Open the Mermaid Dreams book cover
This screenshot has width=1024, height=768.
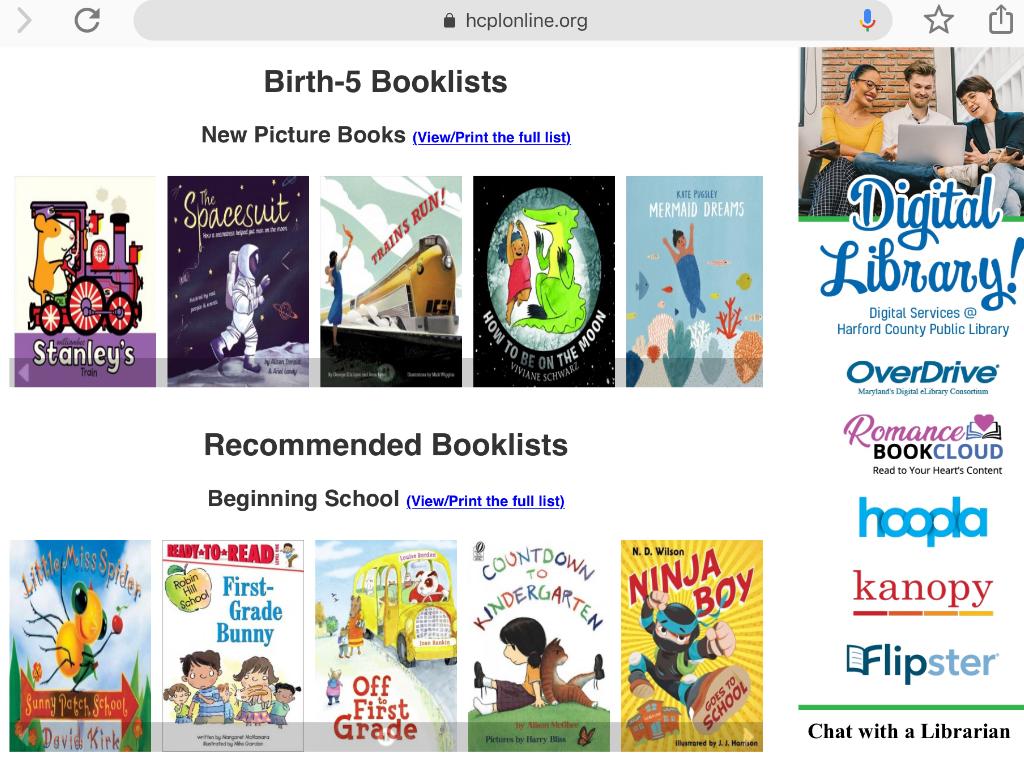coord(694,281)
